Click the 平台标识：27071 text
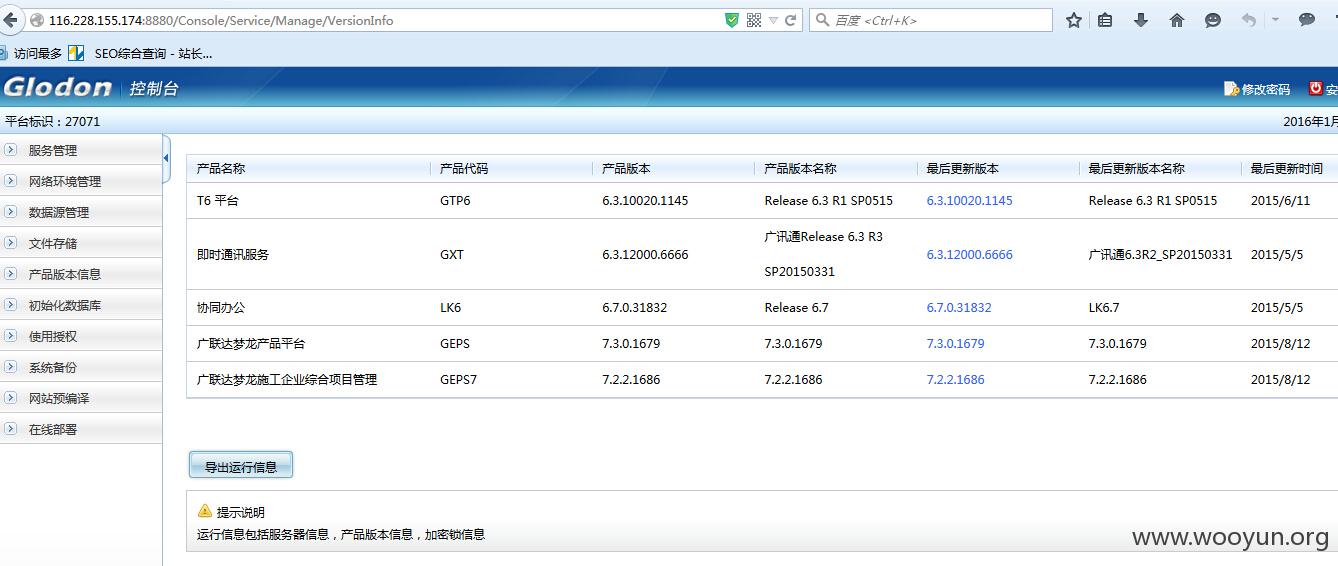This screenshot has height=566, width=1338. (53, 121)
